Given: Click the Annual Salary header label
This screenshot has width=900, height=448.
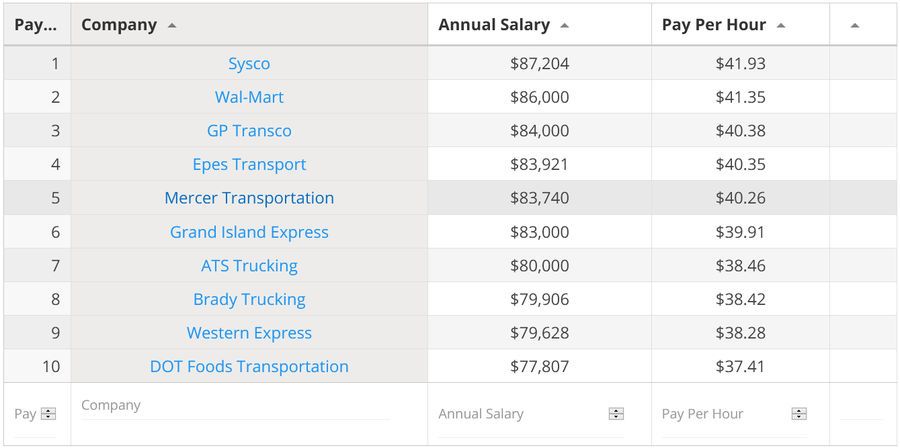Looking at the screenshot, I should tap(494, 25).
